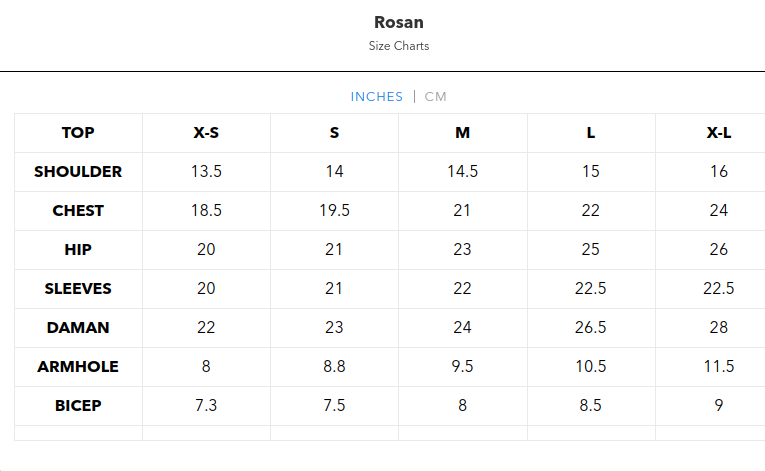Click the HIP row label

click(x=78, y=250)
